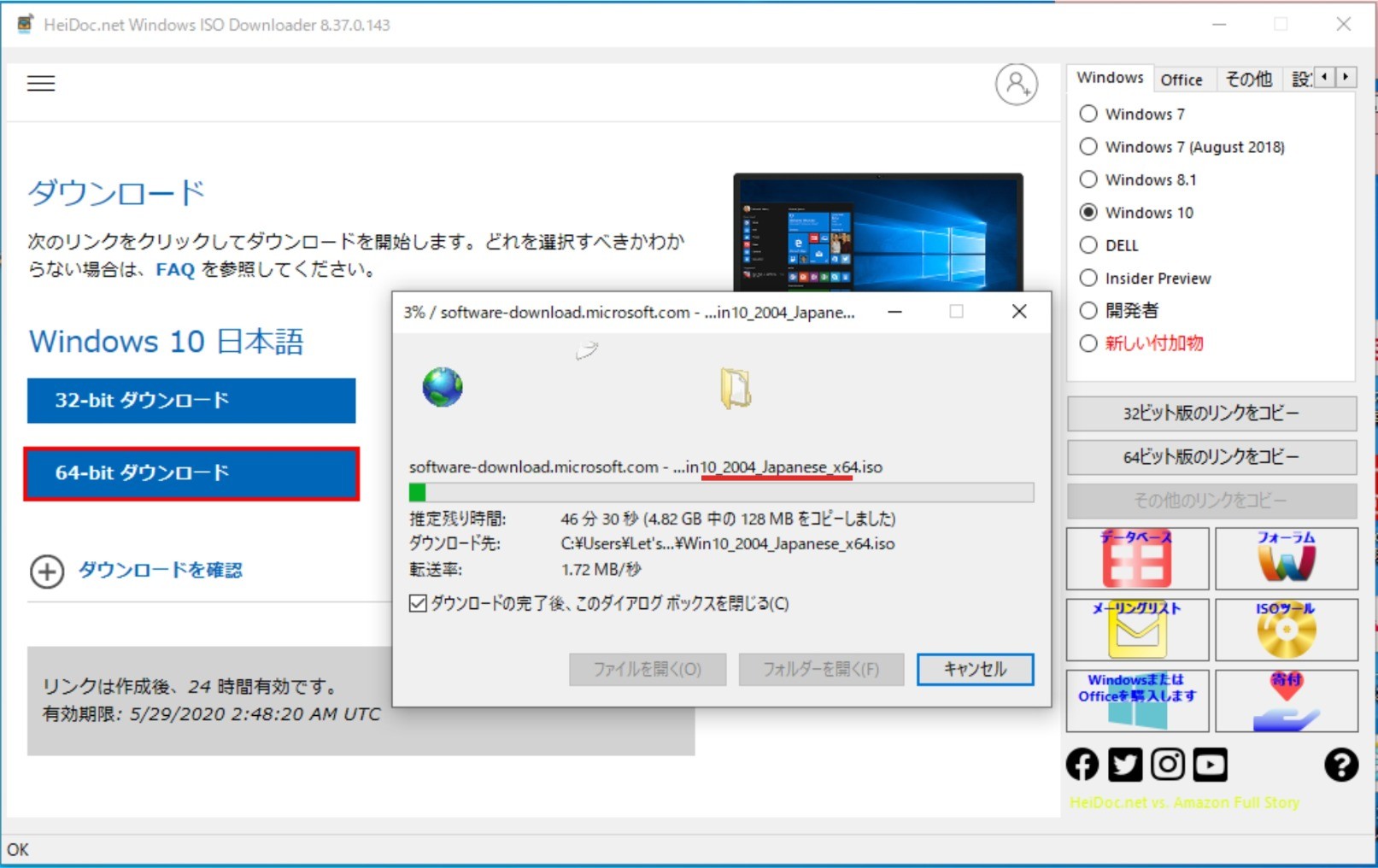Click the globe icon in download dialog
The image size is (1378, 868).
coord(443,387)
